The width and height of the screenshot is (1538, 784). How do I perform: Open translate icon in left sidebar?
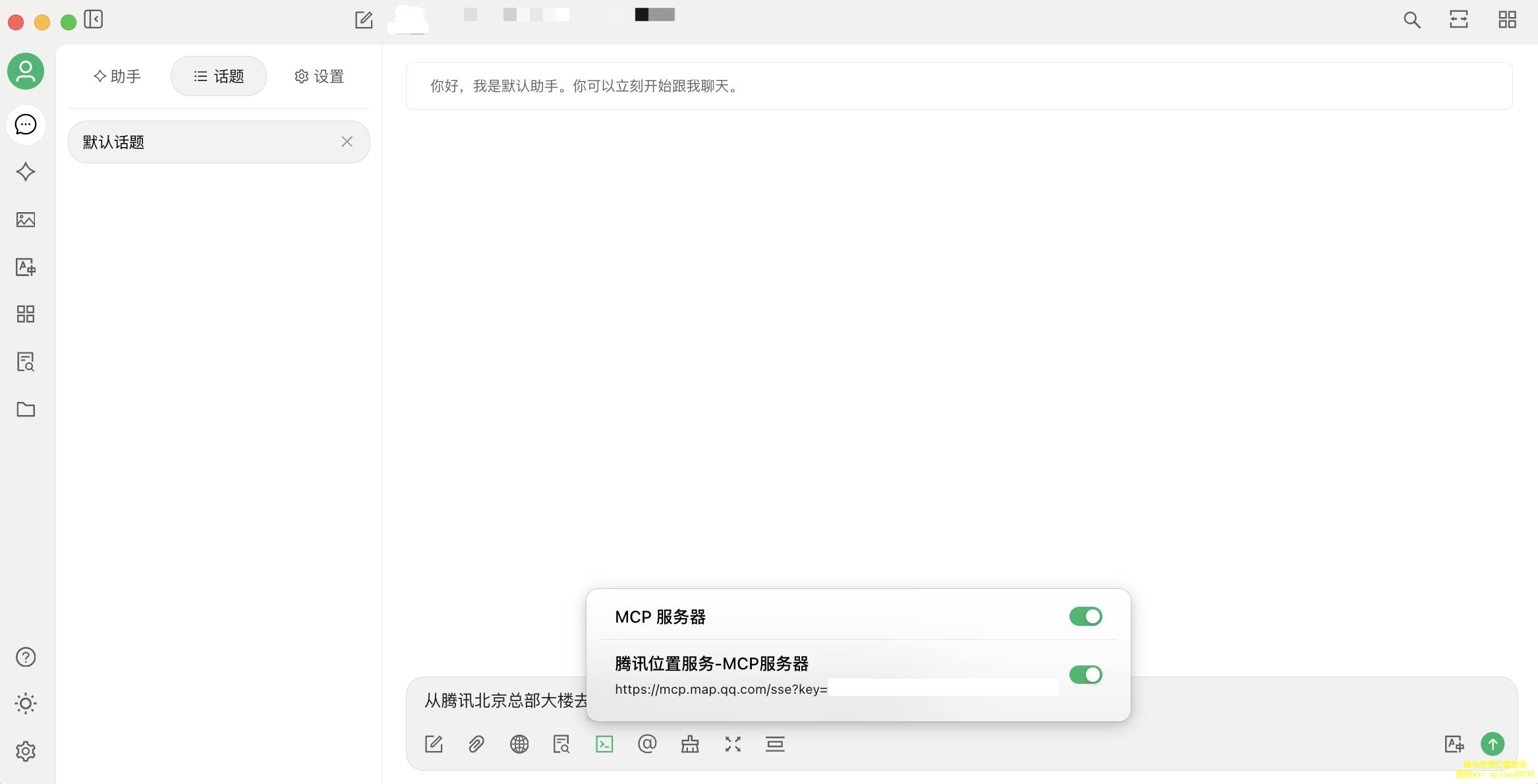pos(26,267)
